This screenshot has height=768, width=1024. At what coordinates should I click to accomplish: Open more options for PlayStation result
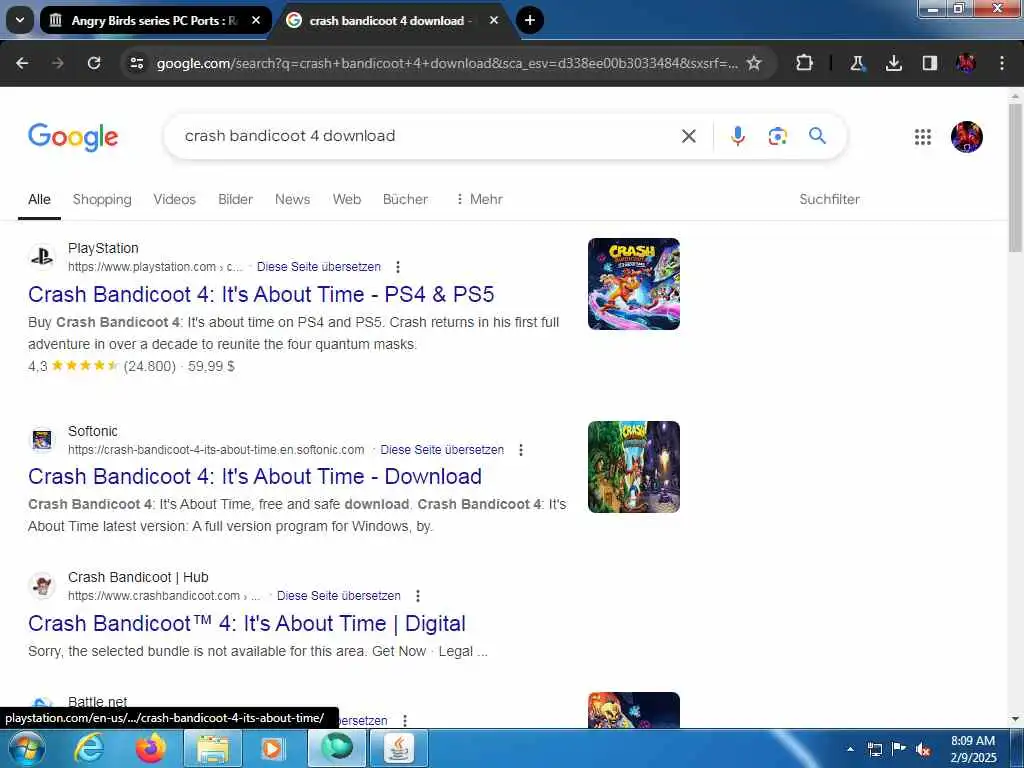tap(398, 266)
